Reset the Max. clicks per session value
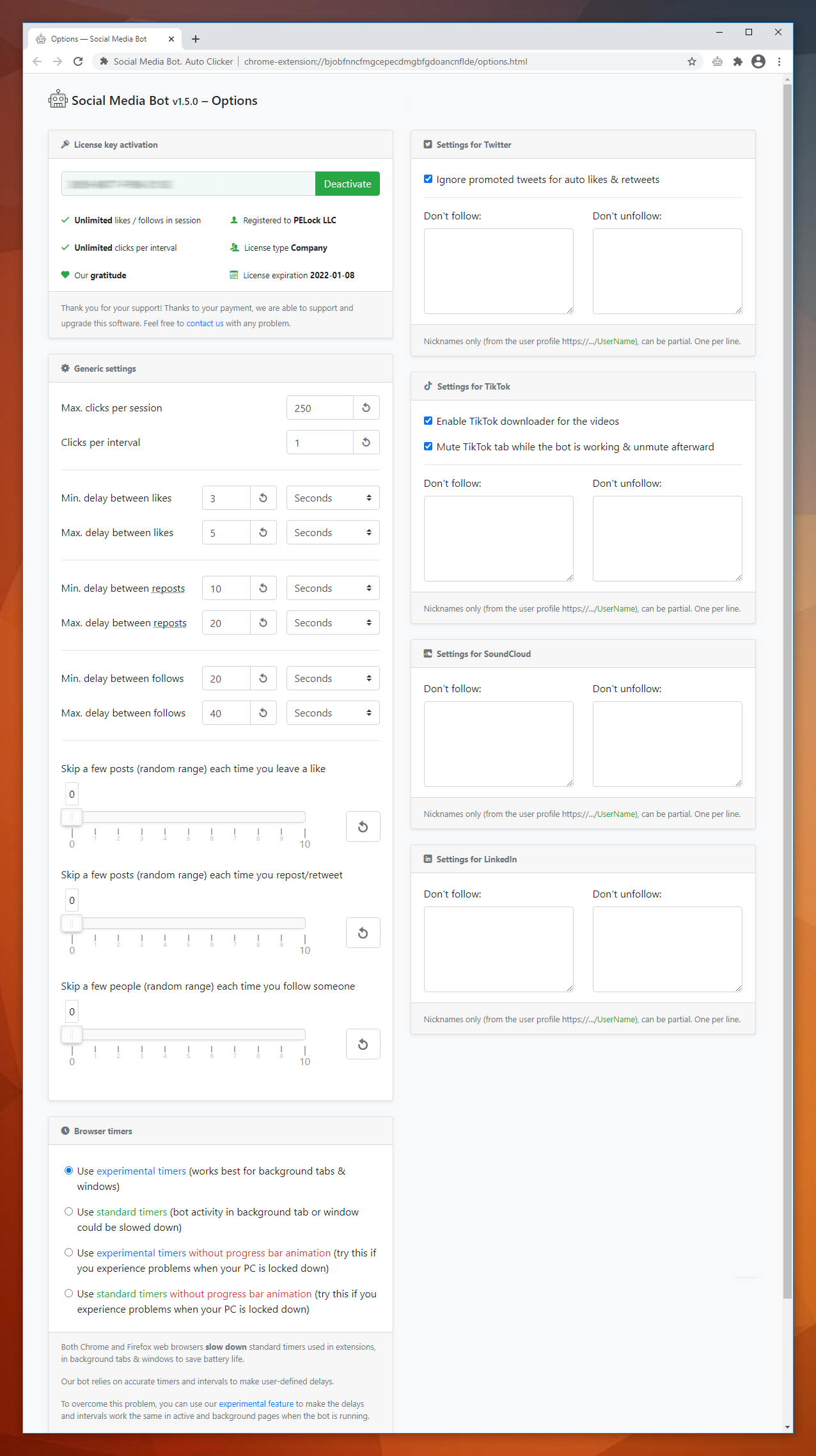The height and width of the screenshot is (1456, 816). (366, 408)
